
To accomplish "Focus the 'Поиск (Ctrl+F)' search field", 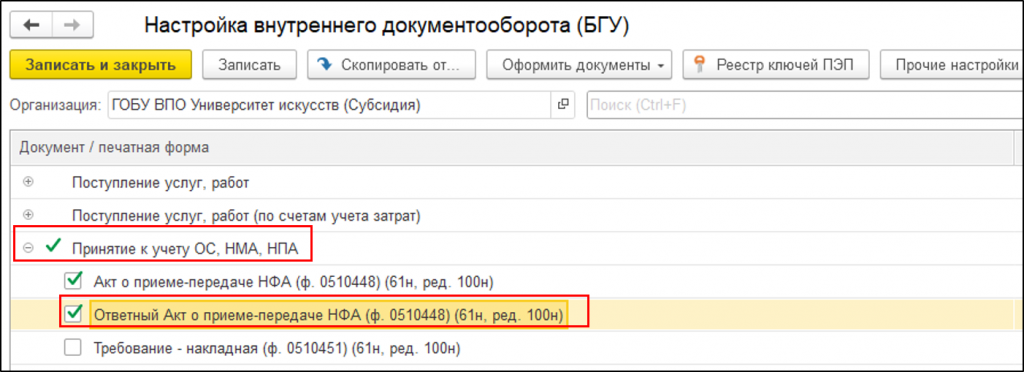I will pyautogui.click(x=805, y=104).
